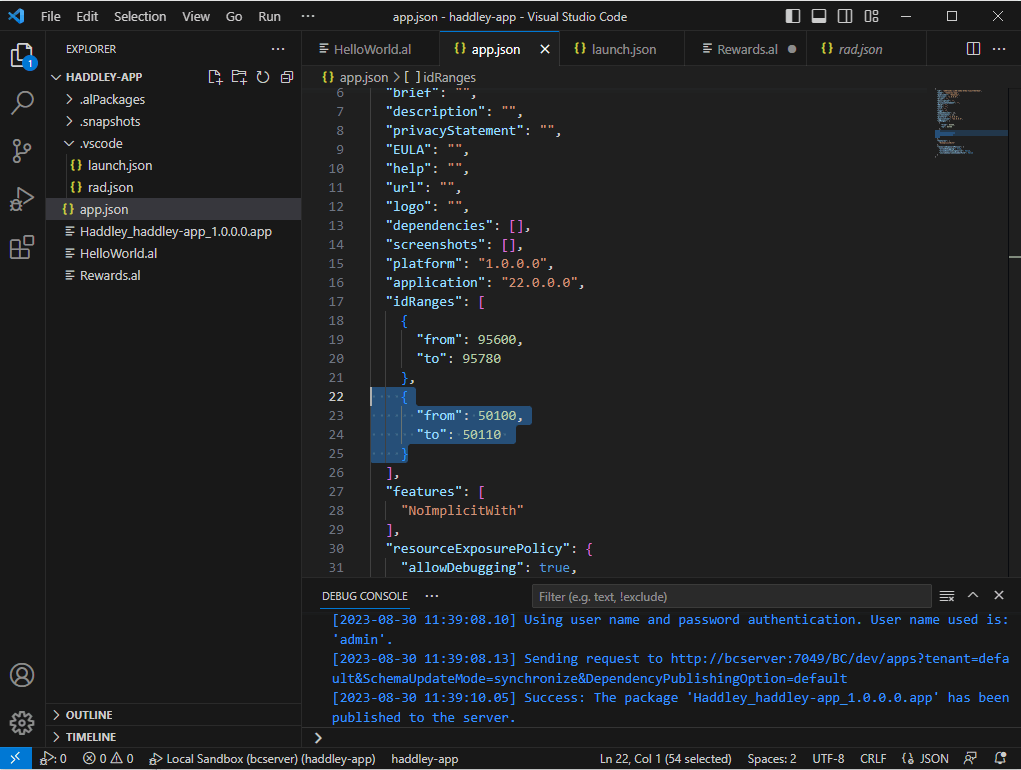Toggle the primary side bar layout button
This screenshot has width=1021, height=770.
pyautogui.click(x=793, y=17)
